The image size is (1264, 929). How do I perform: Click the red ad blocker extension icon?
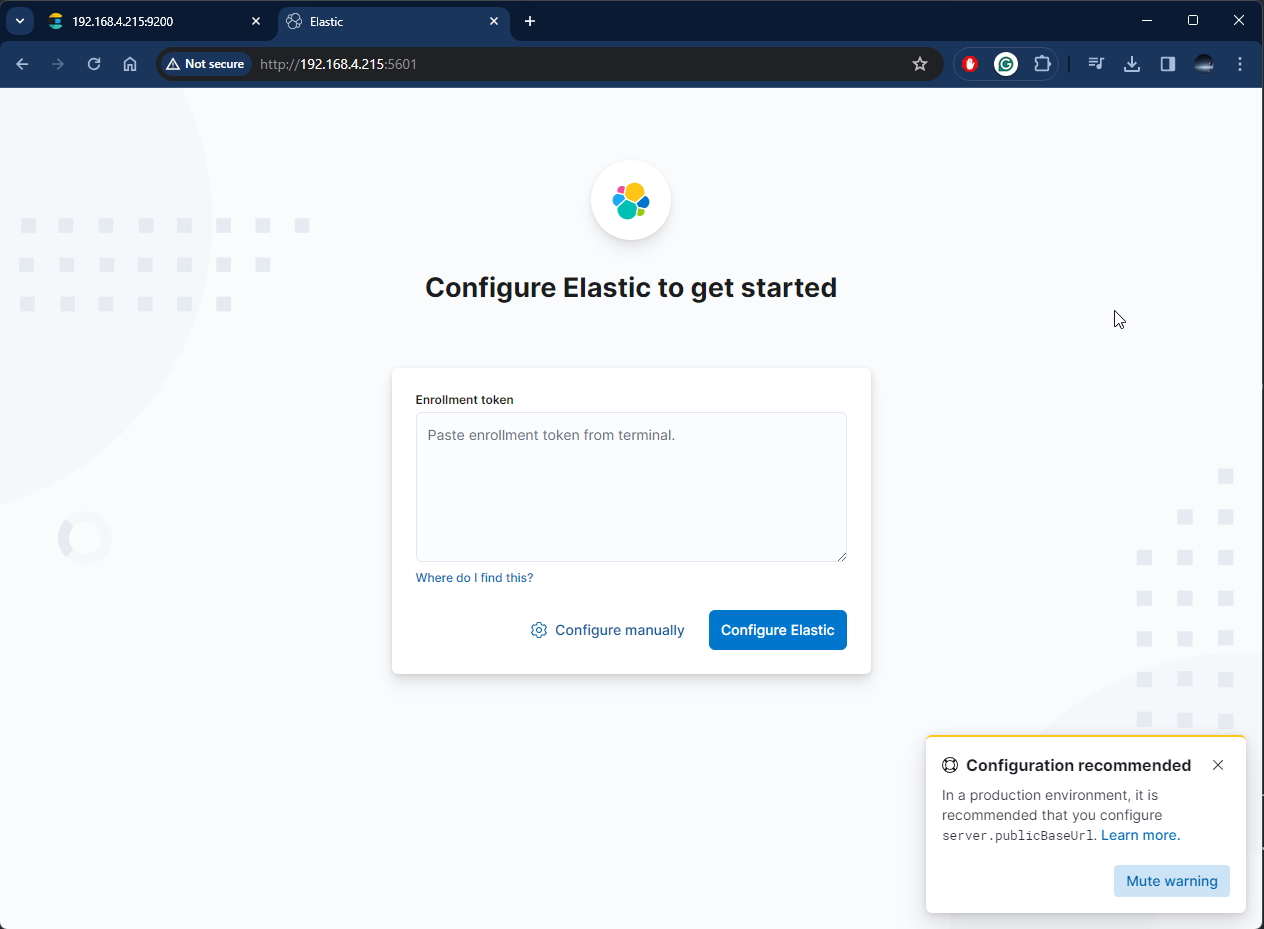(x=970, y=64)
